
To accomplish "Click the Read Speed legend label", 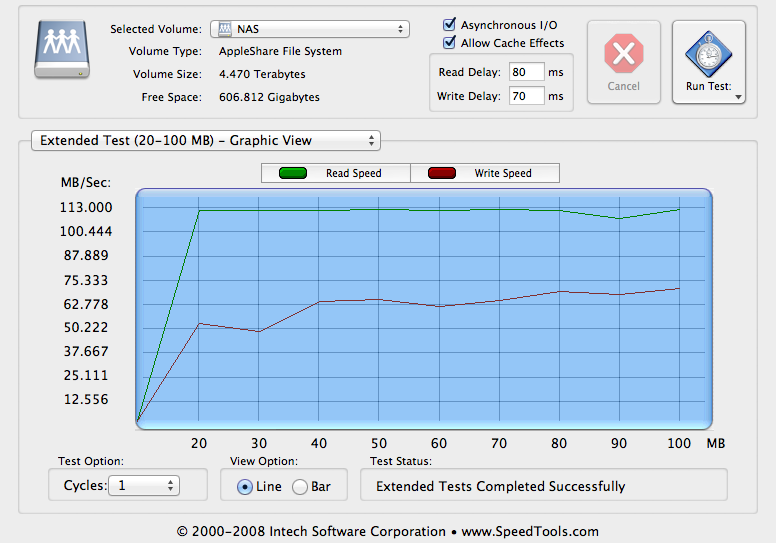I will click(353, 173).
